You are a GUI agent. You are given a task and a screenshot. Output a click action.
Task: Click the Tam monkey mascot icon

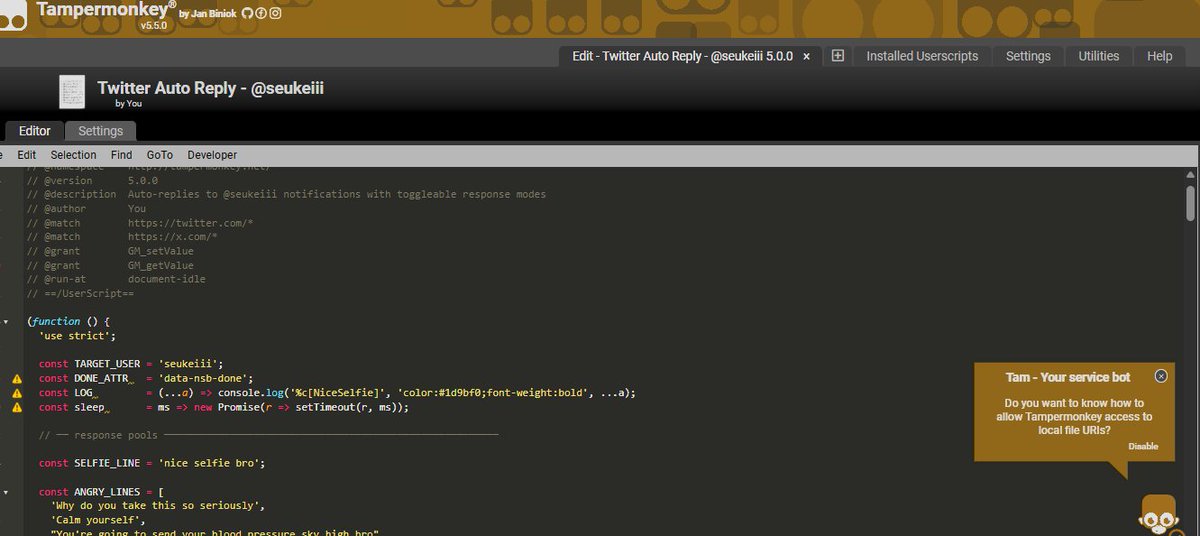(1157, 514)
